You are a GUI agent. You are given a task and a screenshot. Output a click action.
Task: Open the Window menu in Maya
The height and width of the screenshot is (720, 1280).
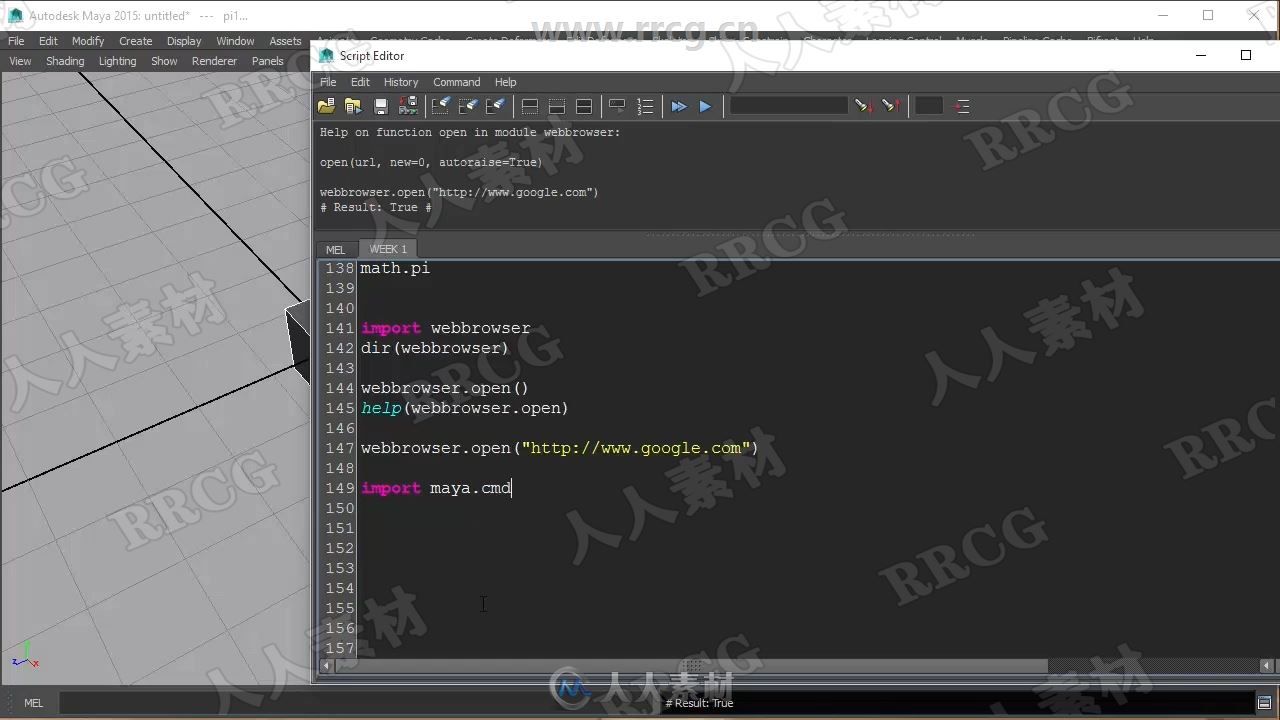pos(235,41)
